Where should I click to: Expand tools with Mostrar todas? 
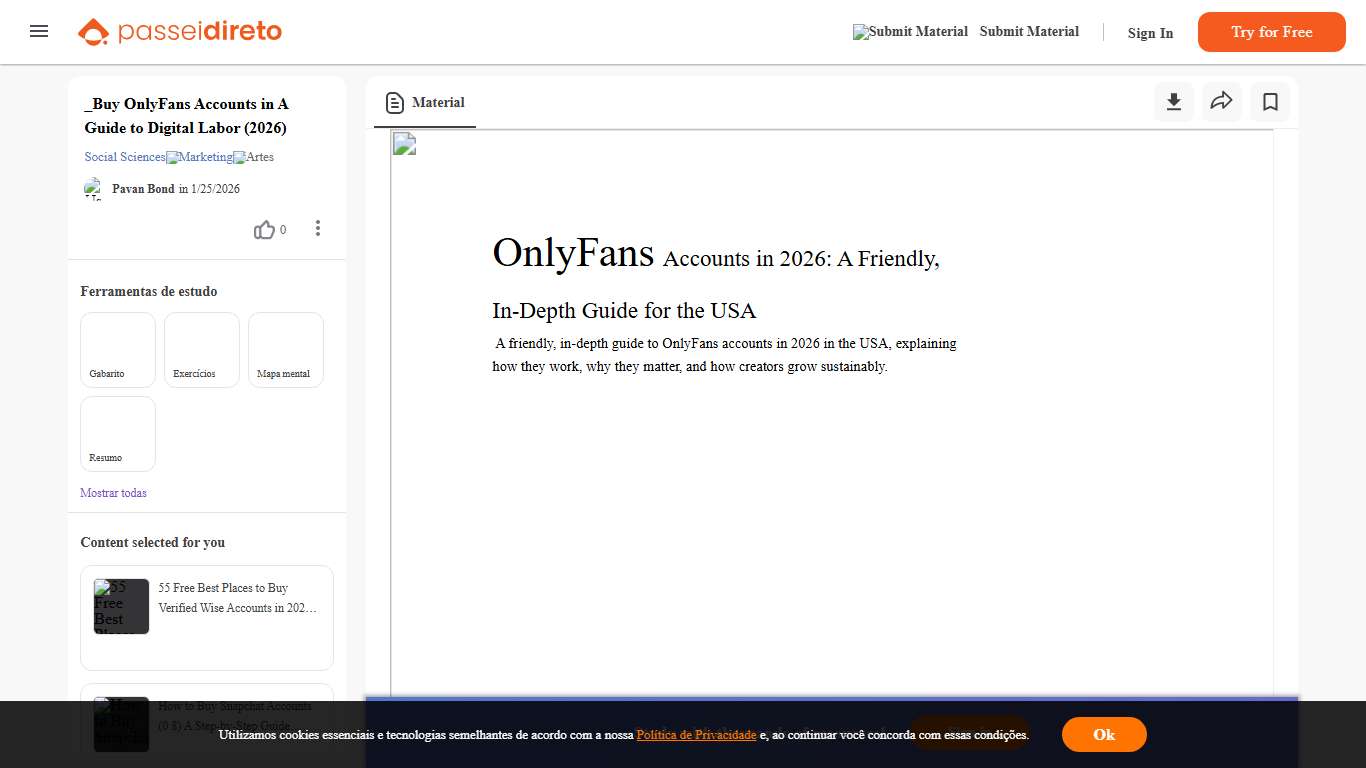[x=113, y=492]
